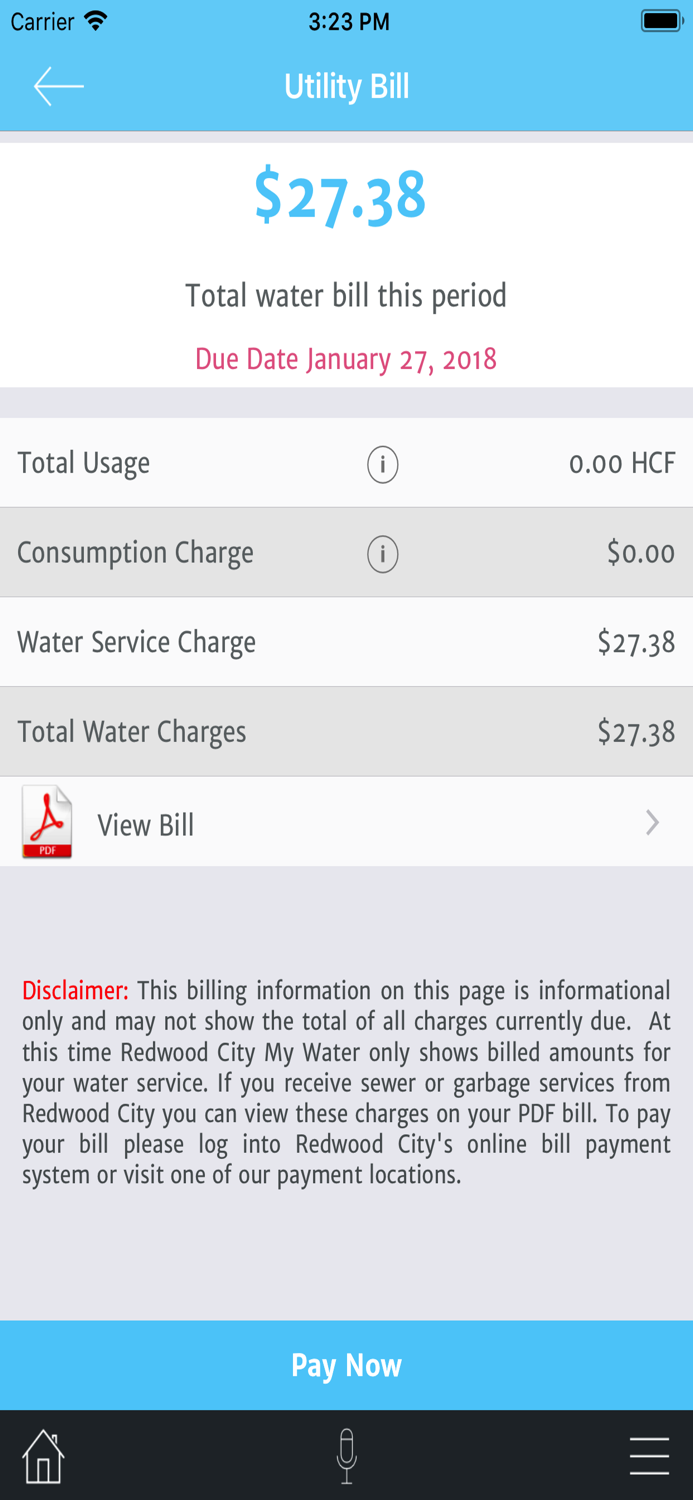Tap the Wi-Fi indicator in the status bar
Viewport: 693px width, 1500px height.
(97, 20)
